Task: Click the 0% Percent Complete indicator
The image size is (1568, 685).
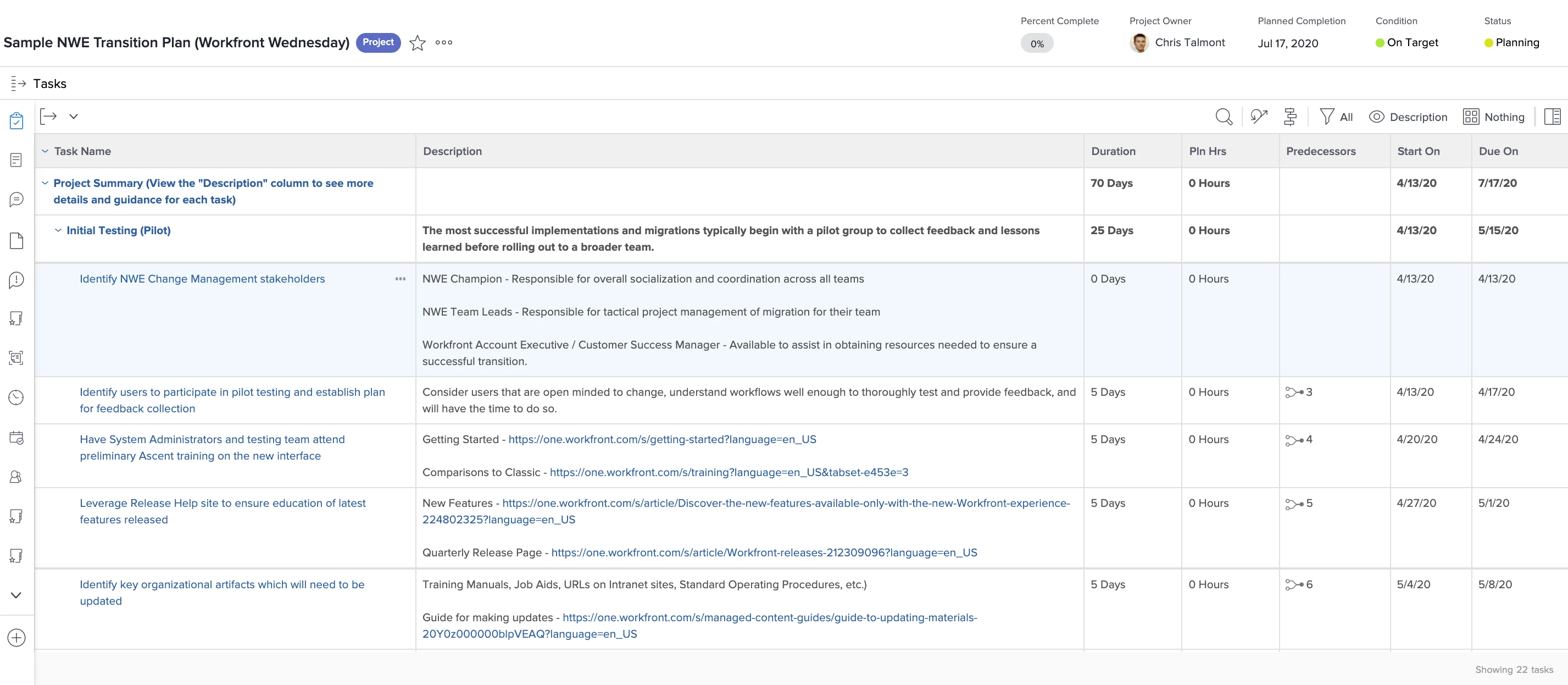Action: tap(1037, 44)
